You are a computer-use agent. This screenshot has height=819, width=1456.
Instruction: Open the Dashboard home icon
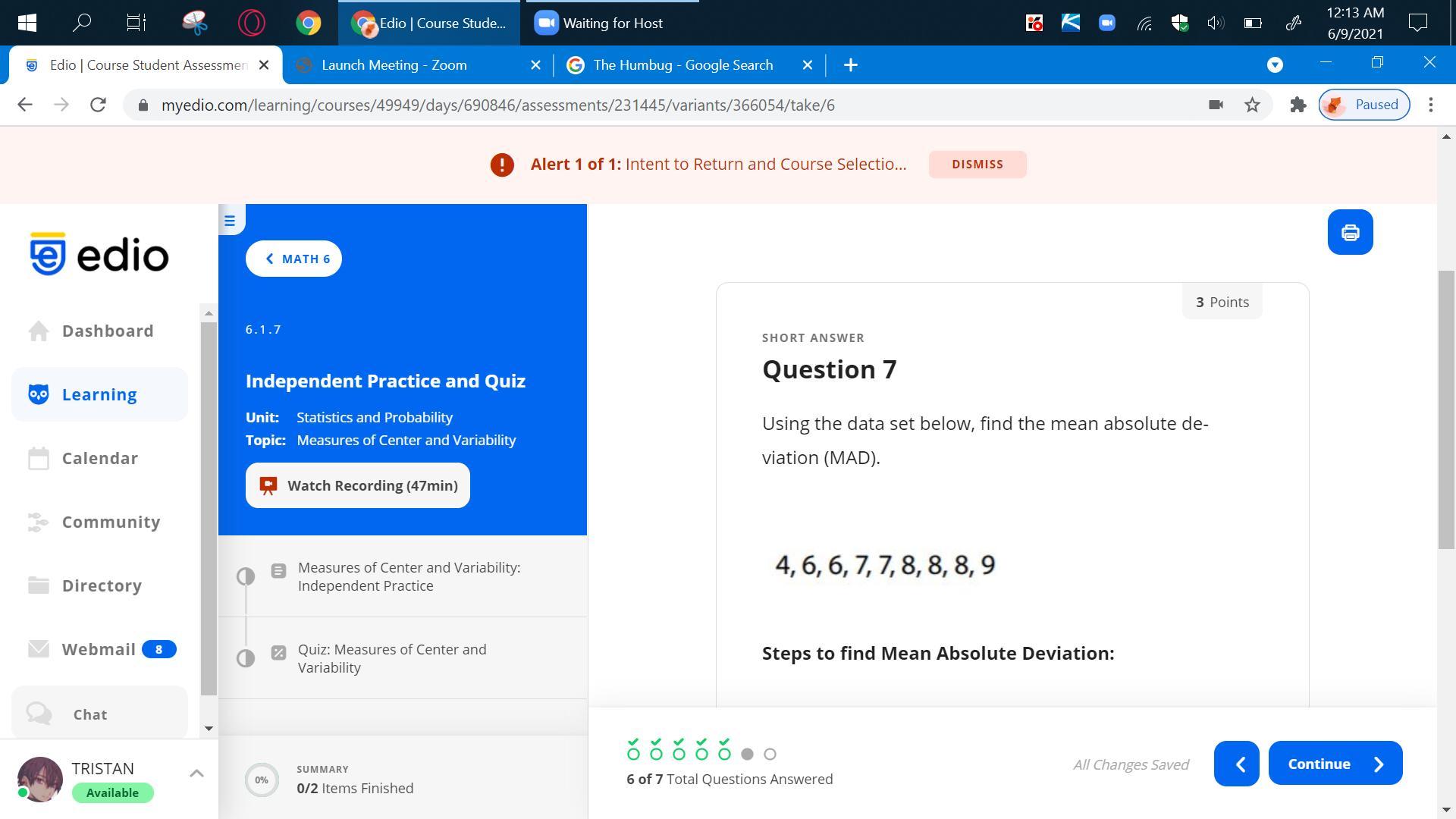(x=39, y=331)
